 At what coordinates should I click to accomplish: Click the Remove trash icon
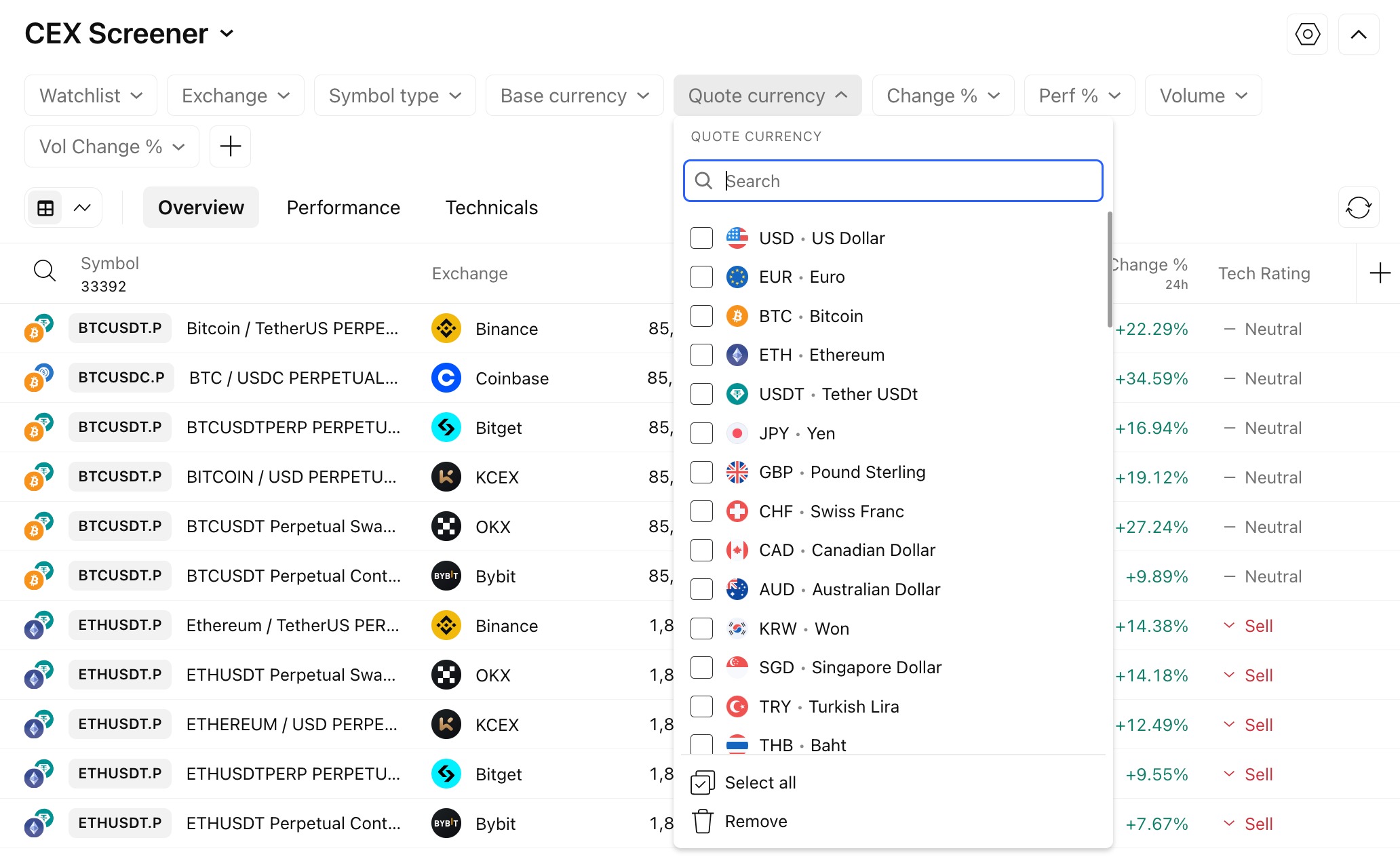(703, 821)
